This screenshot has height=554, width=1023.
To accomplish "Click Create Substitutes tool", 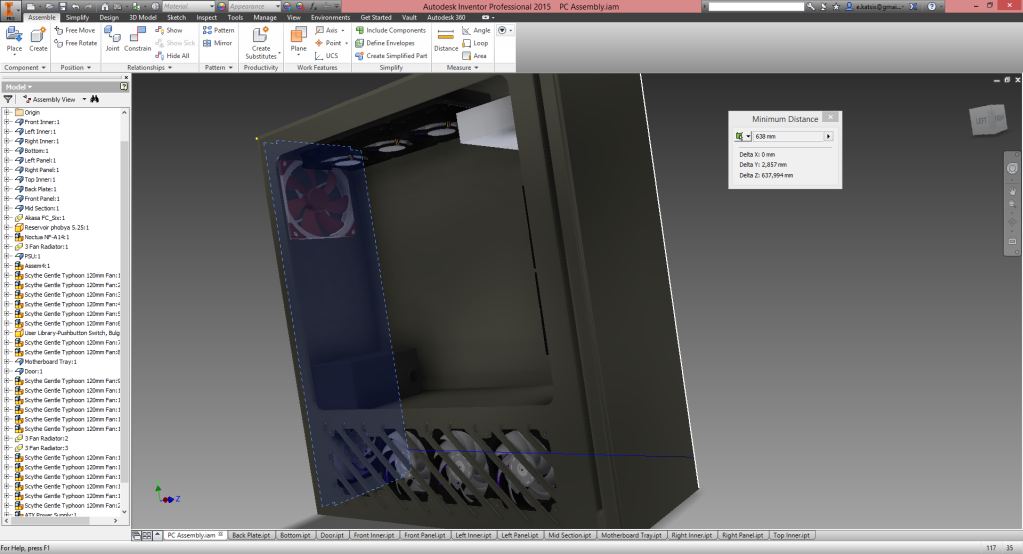I will [261, 43].
